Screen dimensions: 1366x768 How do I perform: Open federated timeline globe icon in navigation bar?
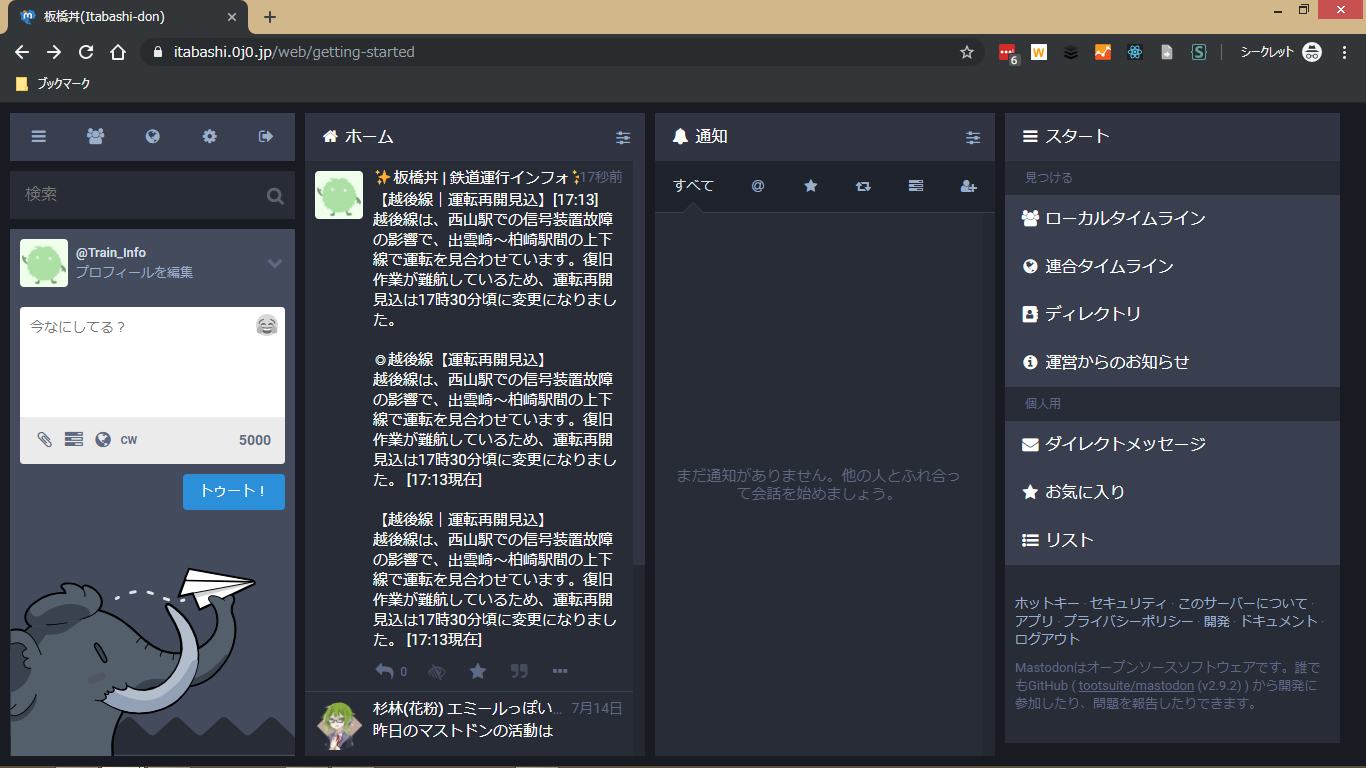[x=152, y=137]
